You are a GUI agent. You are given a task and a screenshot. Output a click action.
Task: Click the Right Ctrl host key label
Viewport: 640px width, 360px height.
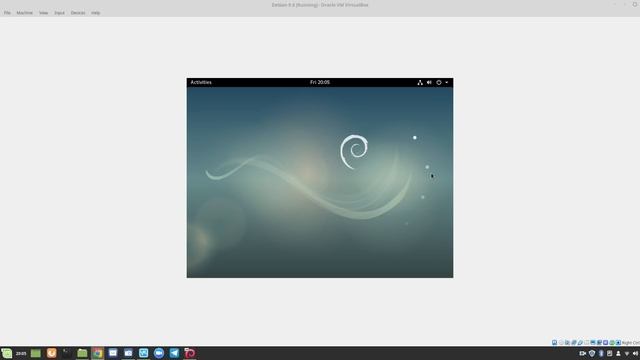[x=631, y=343]
